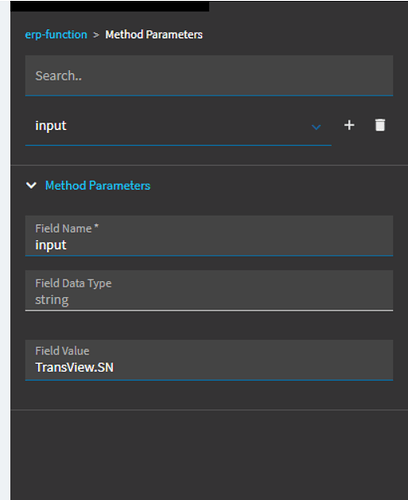
Task: Click into the Field Value input
Action: point(209,360)
